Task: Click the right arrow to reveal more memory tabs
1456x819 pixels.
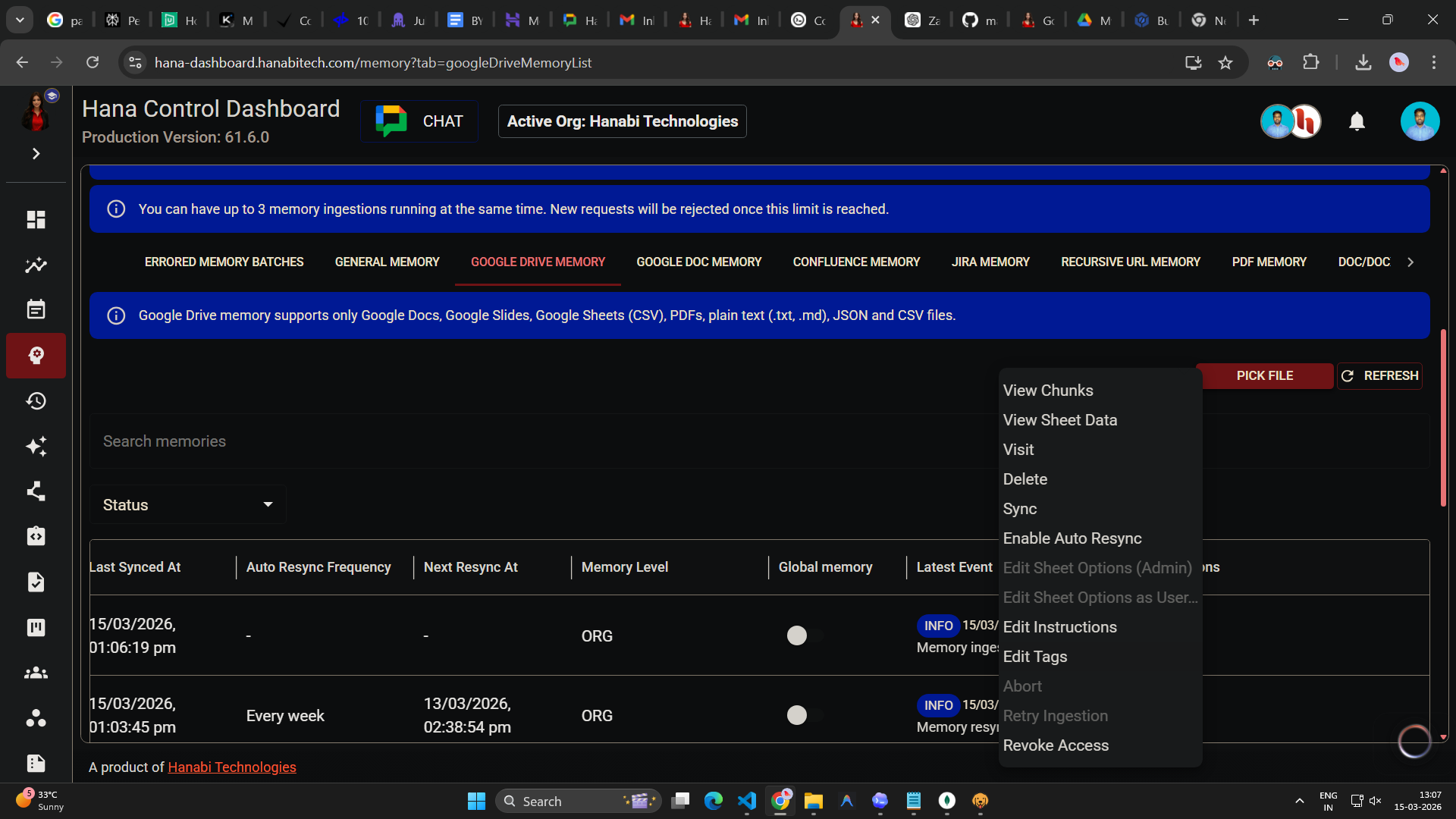Action: click(x=1410, y=262)
